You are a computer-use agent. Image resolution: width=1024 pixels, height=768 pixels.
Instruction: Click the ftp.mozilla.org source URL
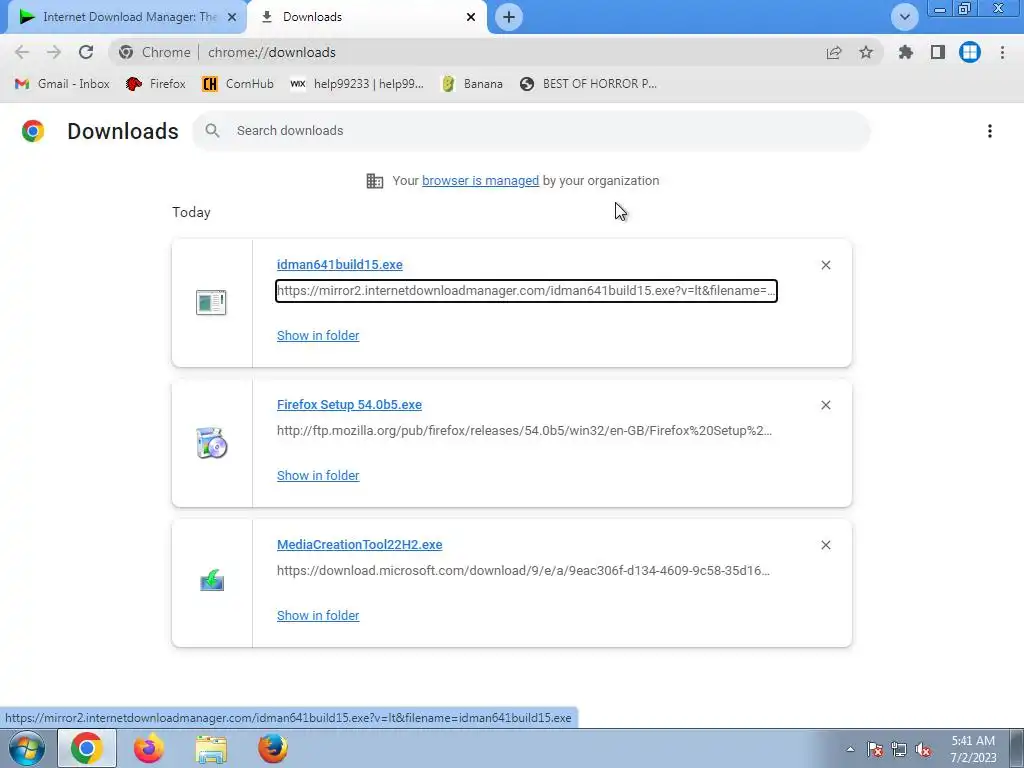524,431
